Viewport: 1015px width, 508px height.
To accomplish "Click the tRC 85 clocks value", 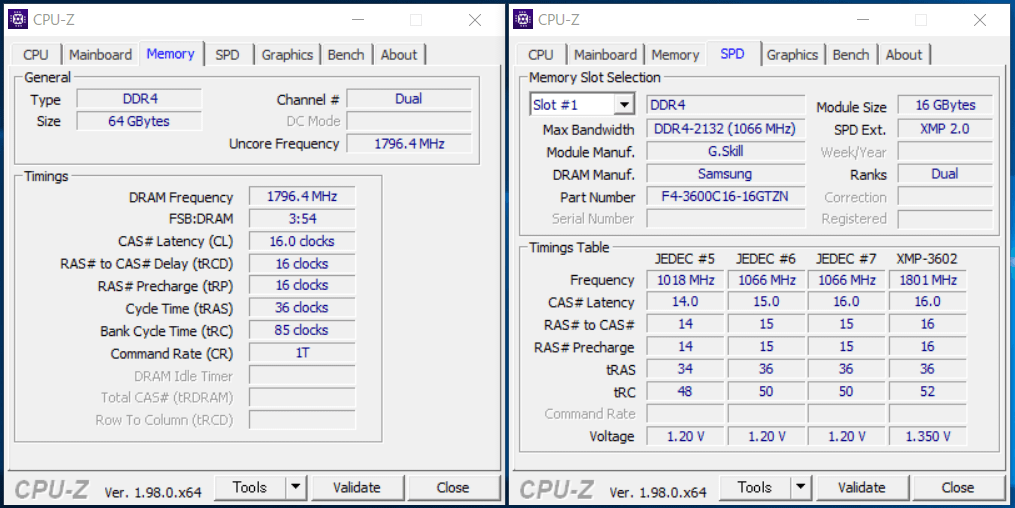I will [302, 331].
